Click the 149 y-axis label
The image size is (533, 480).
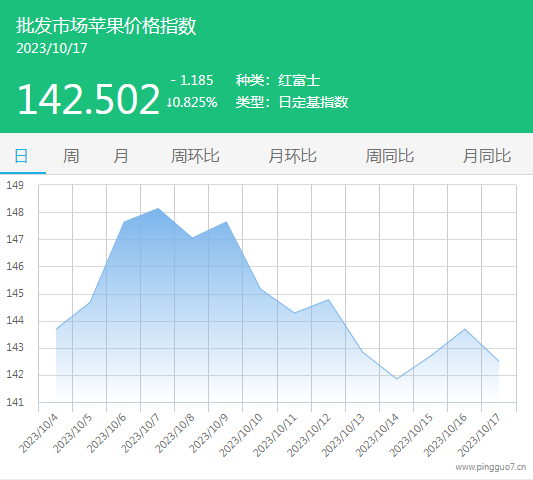(15, 185)
